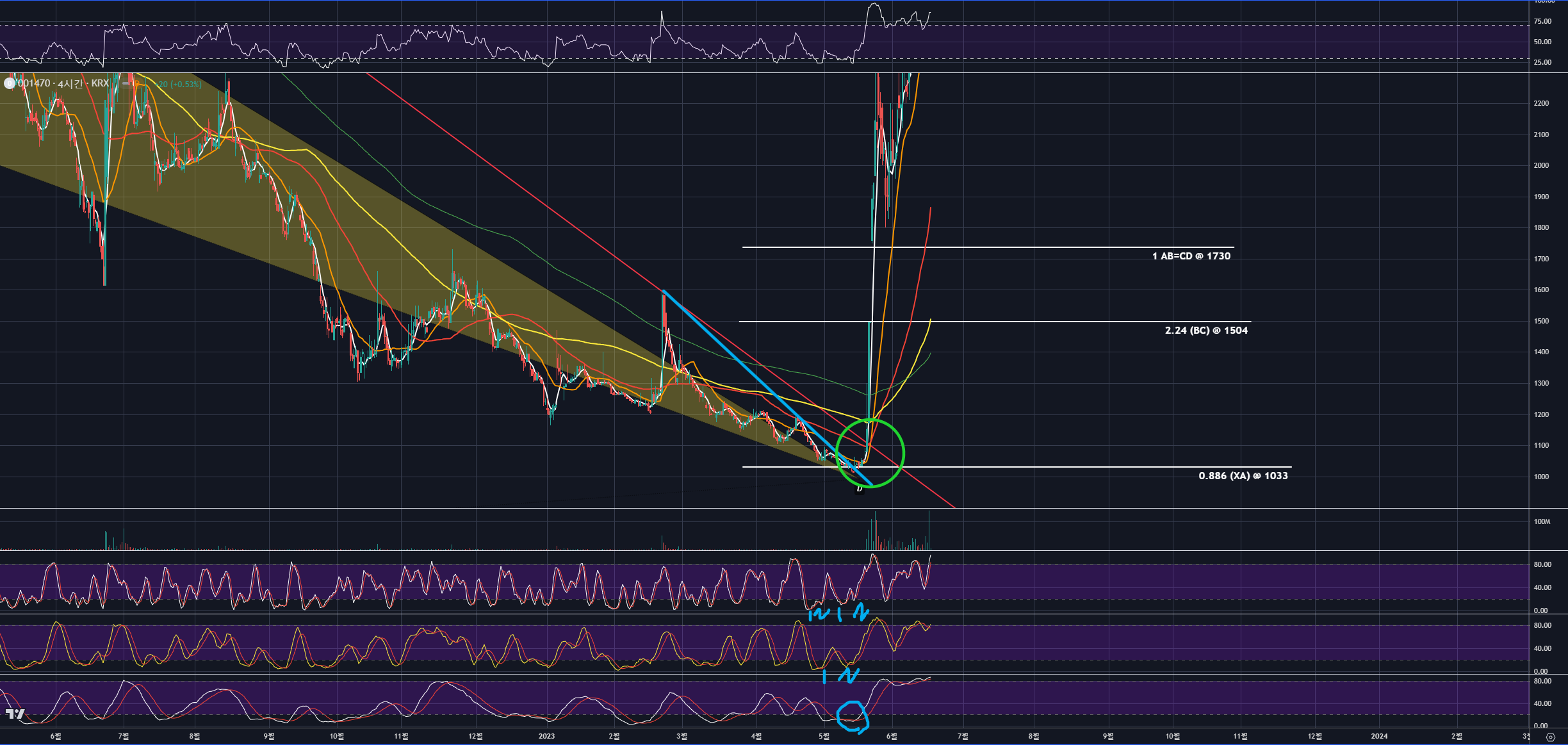The width and height of the screenshot is (1568, 745).
Task: Click the 2024 label on time axis
Action: tap(1379, 736)
